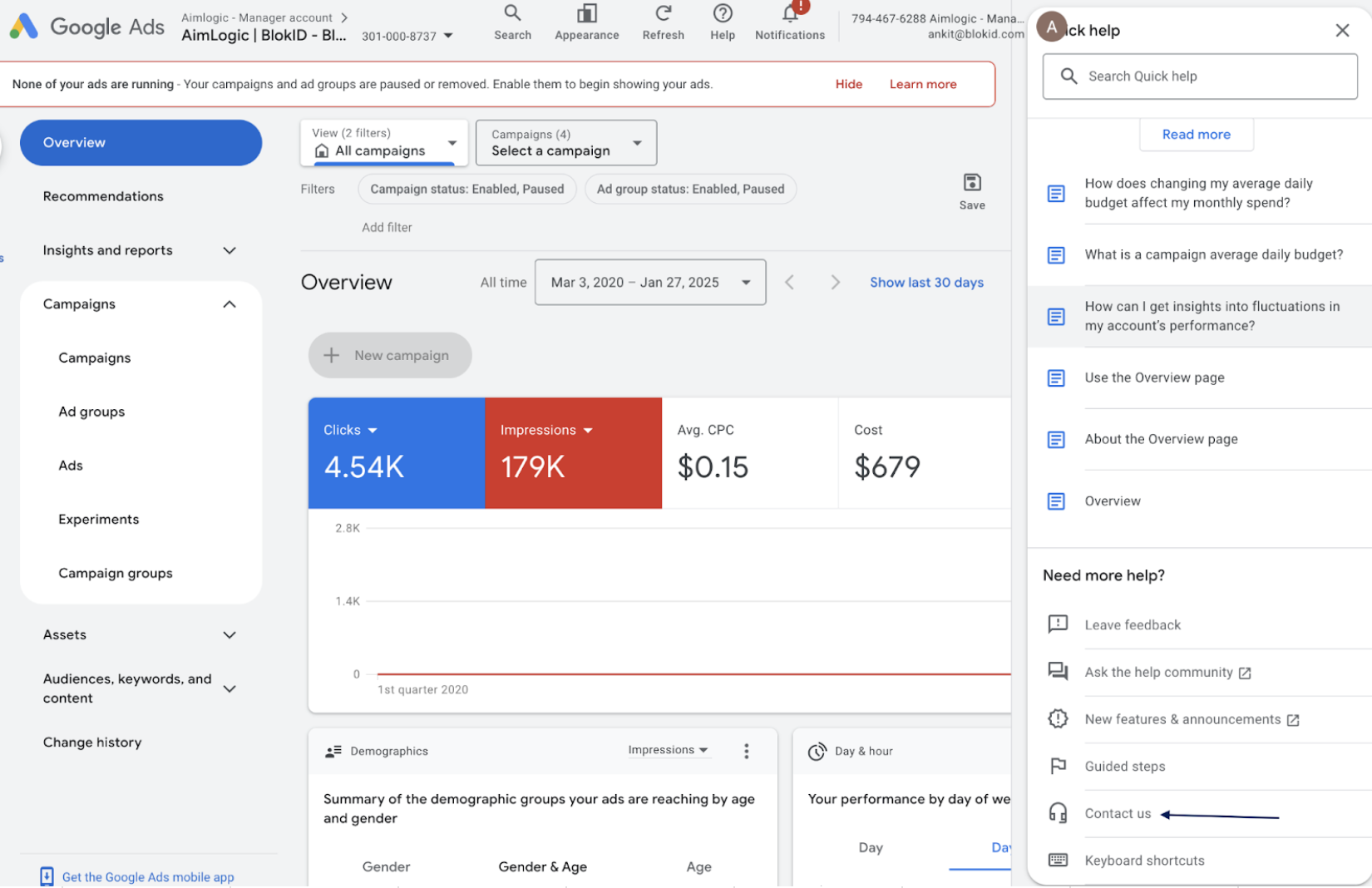Go to the previous date range arrow

pyautogui.click(x=789, y=283)
